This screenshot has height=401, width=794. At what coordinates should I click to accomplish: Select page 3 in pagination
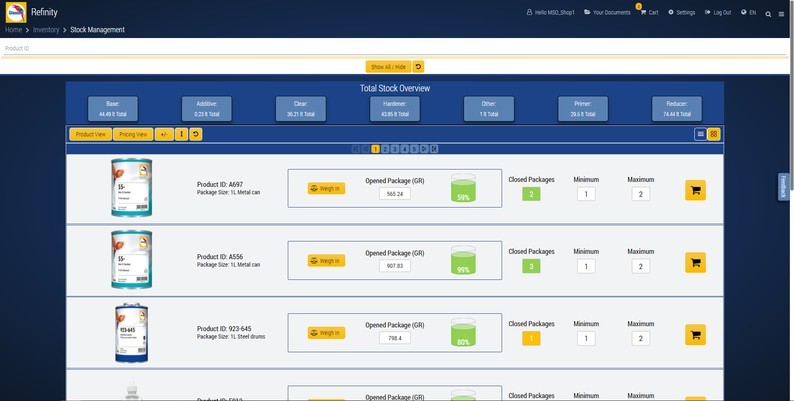(x=395, y=149)
